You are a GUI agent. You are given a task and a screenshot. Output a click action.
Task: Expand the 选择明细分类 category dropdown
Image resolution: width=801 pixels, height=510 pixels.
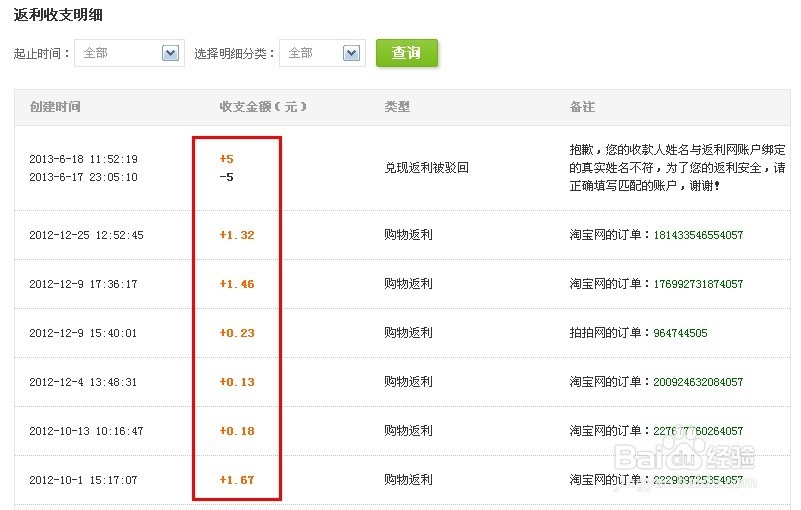(321, 53)
